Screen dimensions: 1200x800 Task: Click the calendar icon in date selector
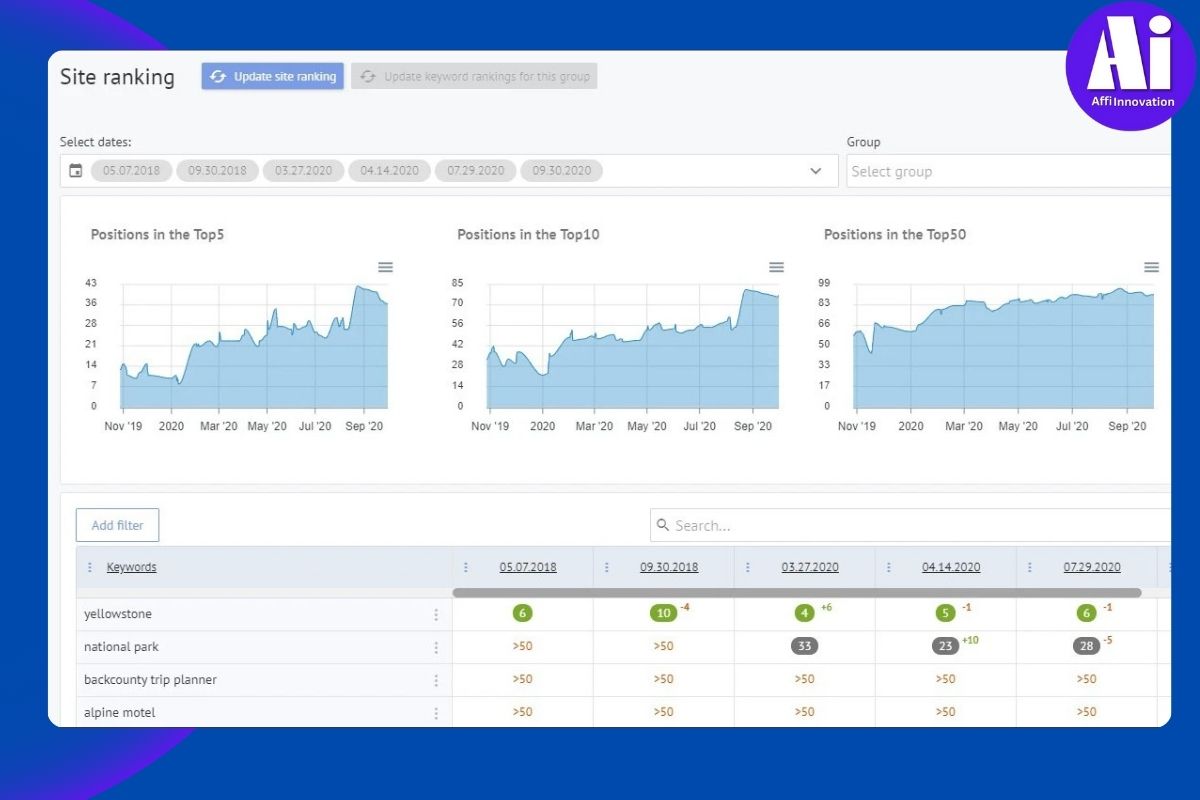click(75, 171)
